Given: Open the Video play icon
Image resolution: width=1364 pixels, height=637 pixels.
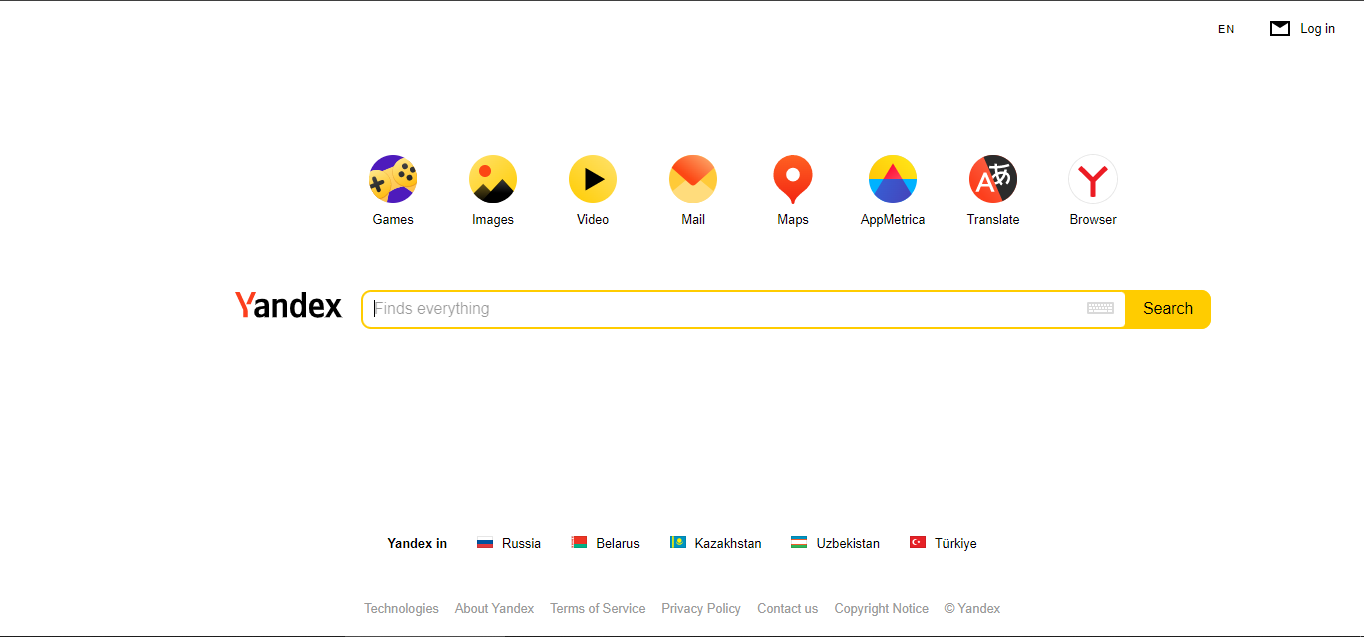Looking at the screenshot, I should point(593,179).
